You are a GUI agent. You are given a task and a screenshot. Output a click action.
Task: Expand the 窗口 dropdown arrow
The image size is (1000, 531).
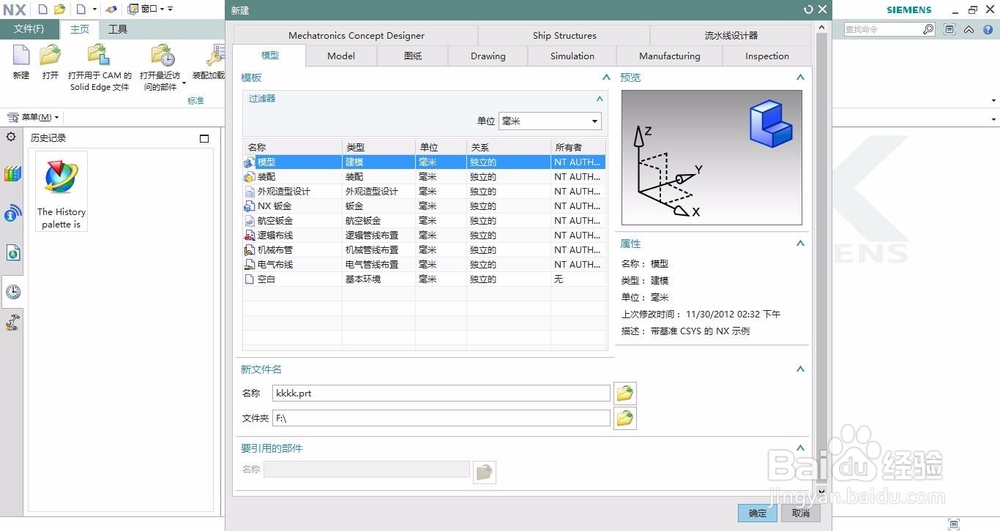click(x=162, y=9)
